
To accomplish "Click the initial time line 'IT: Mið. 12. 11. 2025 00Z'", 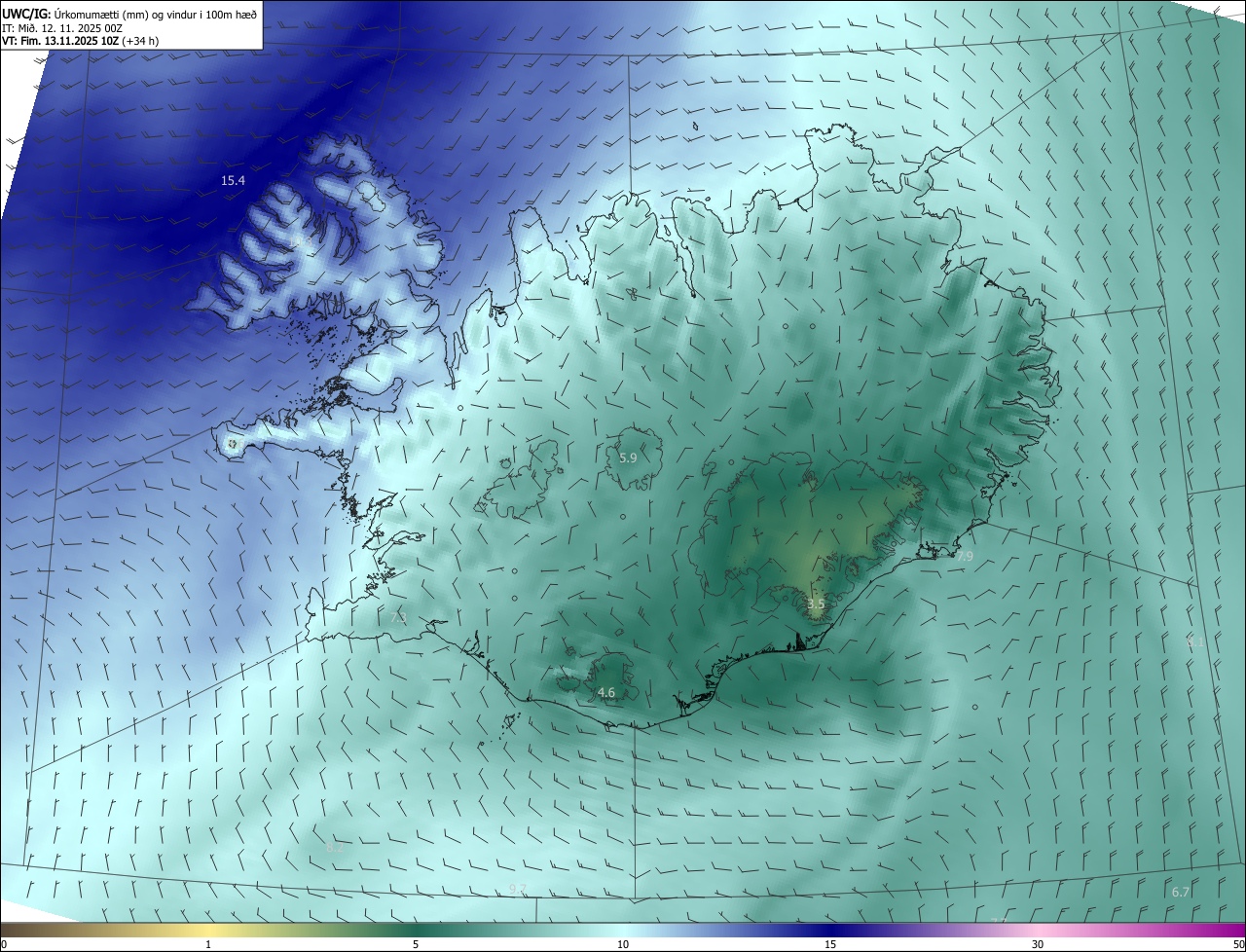I will (63, 28).
